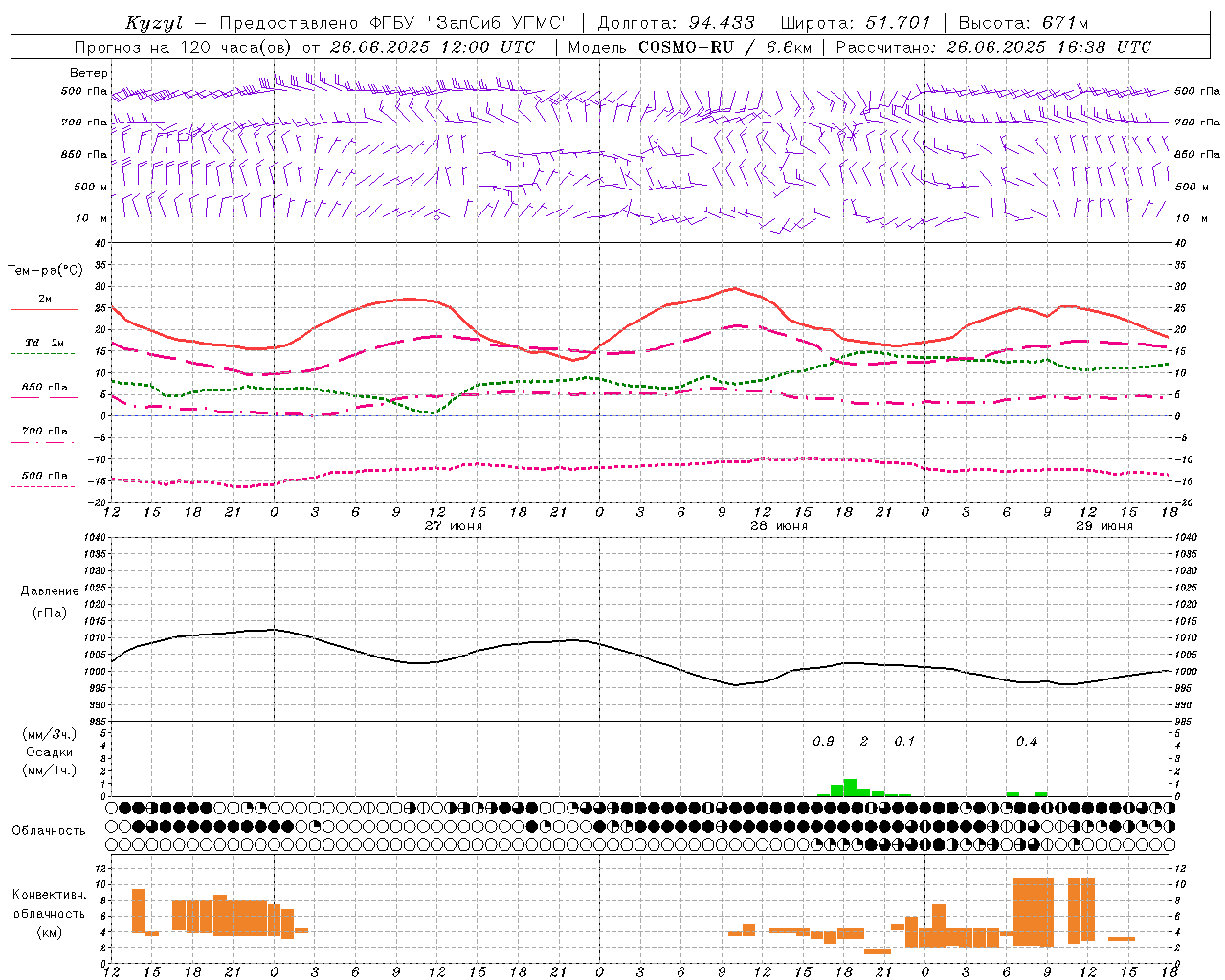Click the solid red 2м legend line

44,309
